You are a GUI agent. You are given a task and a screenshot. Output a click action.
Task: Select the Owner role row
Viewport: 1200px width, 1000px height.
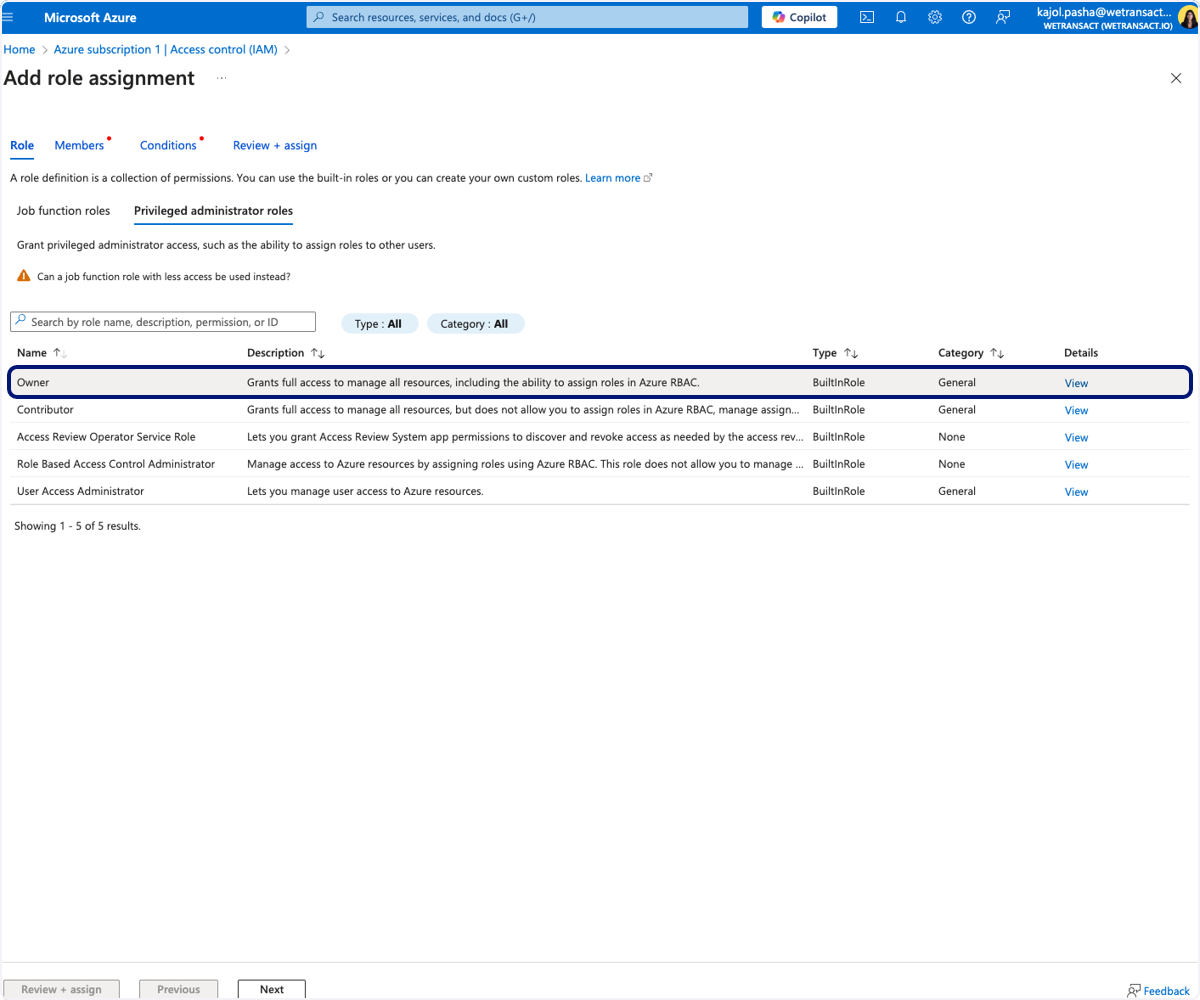601,383
